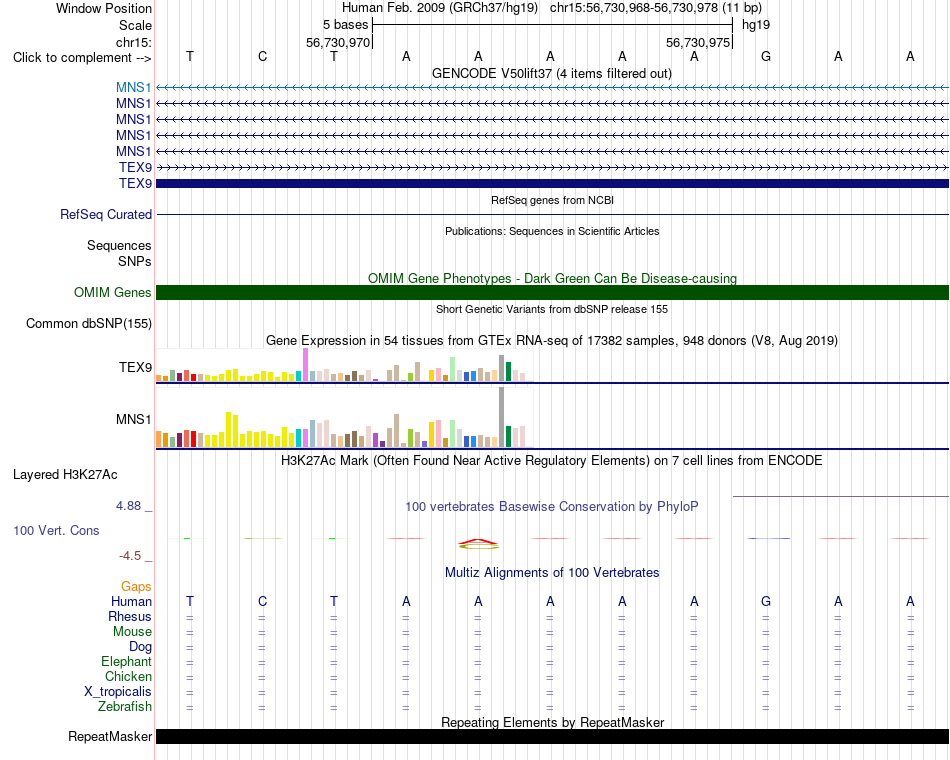The image size is (950, 760).
Task: Click the 56,730,975 ruler coordinate
Action: 697,42
